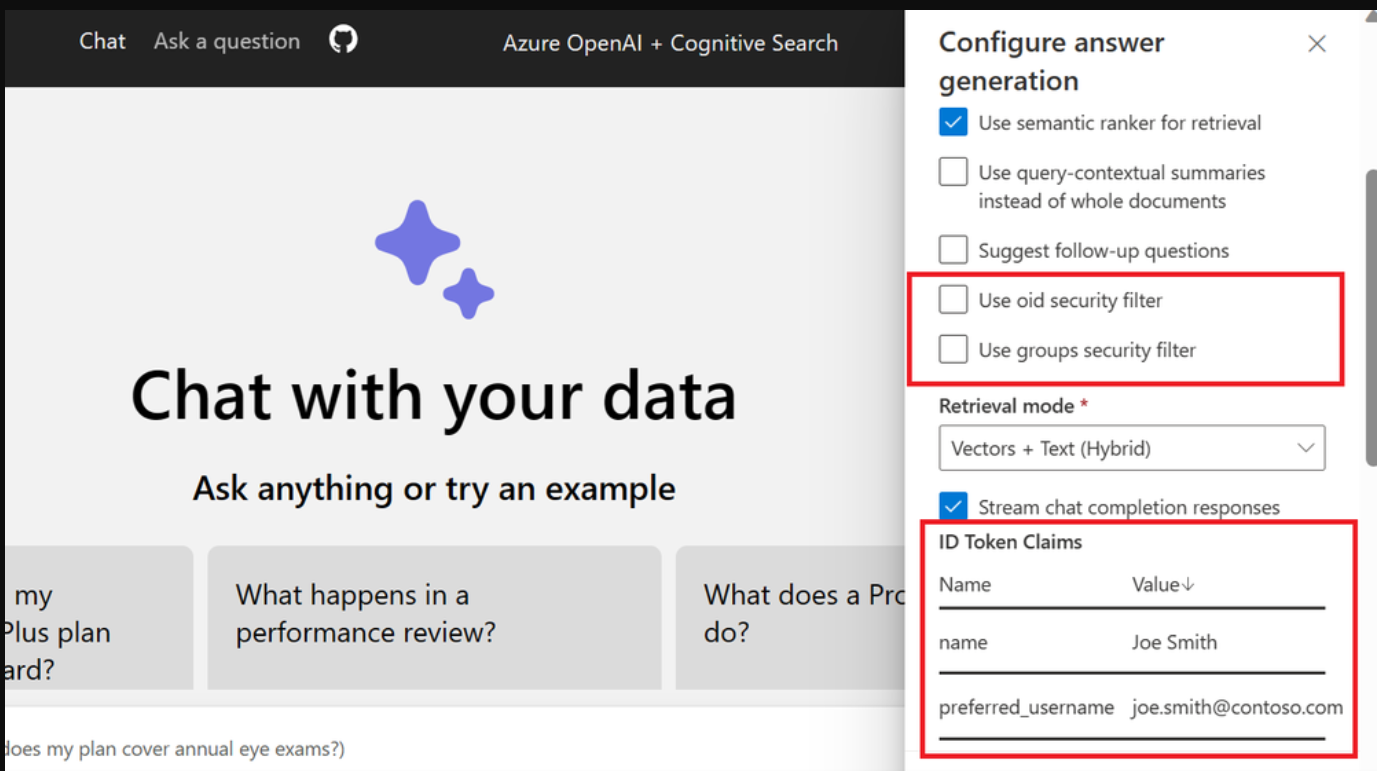
Task: Select the joe.smith@contoso.com value
Action: click(1237, 708)
